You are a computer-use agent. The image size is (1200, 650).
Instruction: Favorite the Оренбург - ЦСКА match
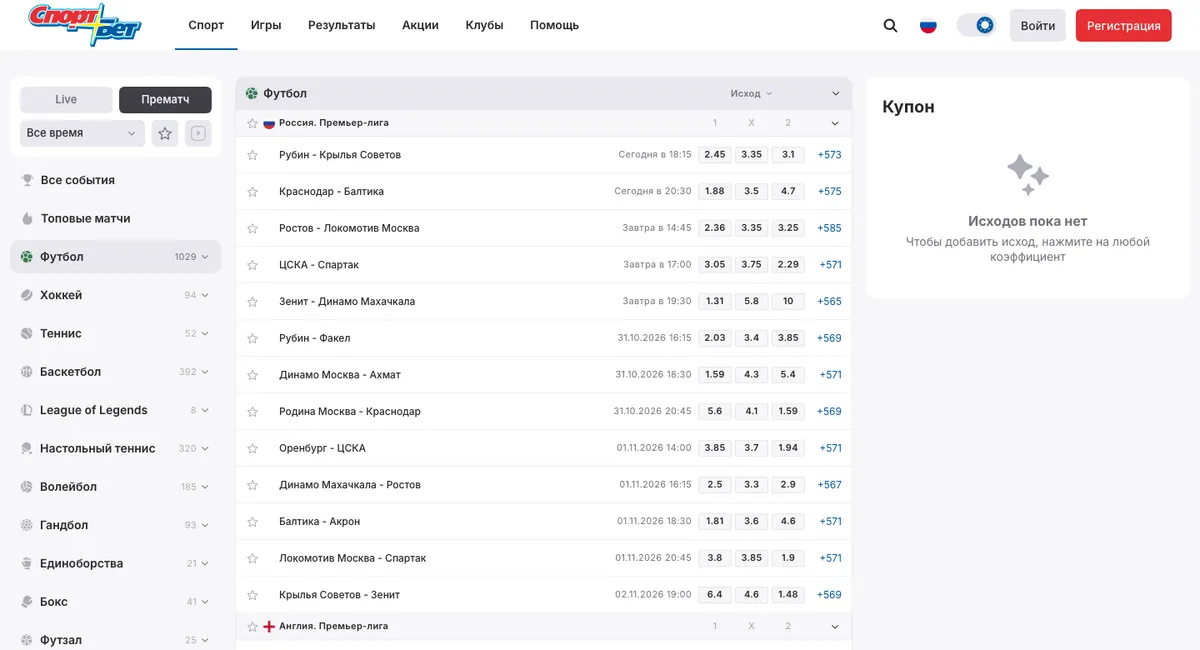pyautogui.click(x=252, y=448)
